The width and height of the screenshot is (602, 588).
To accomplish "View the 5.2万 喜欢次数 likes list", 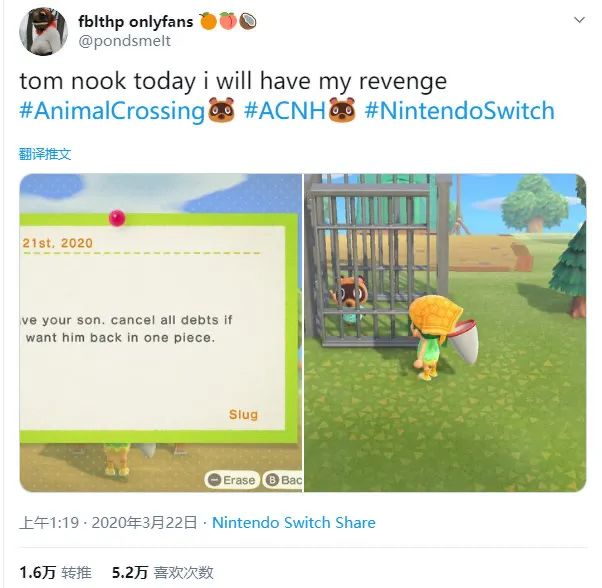I will point(162,572).
